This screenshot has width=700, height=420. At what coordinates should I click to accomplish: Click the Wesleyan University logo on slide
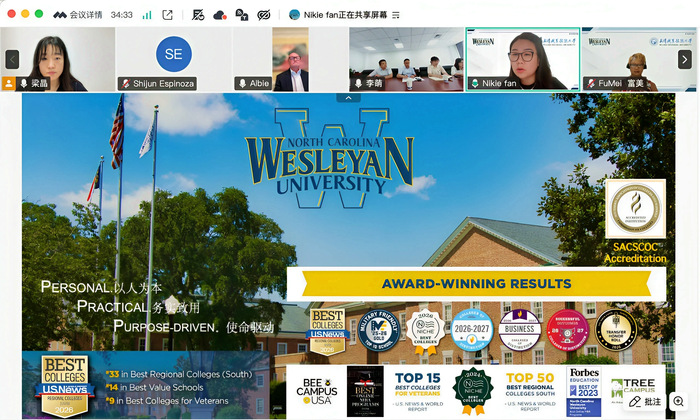(x=329, y=159)
